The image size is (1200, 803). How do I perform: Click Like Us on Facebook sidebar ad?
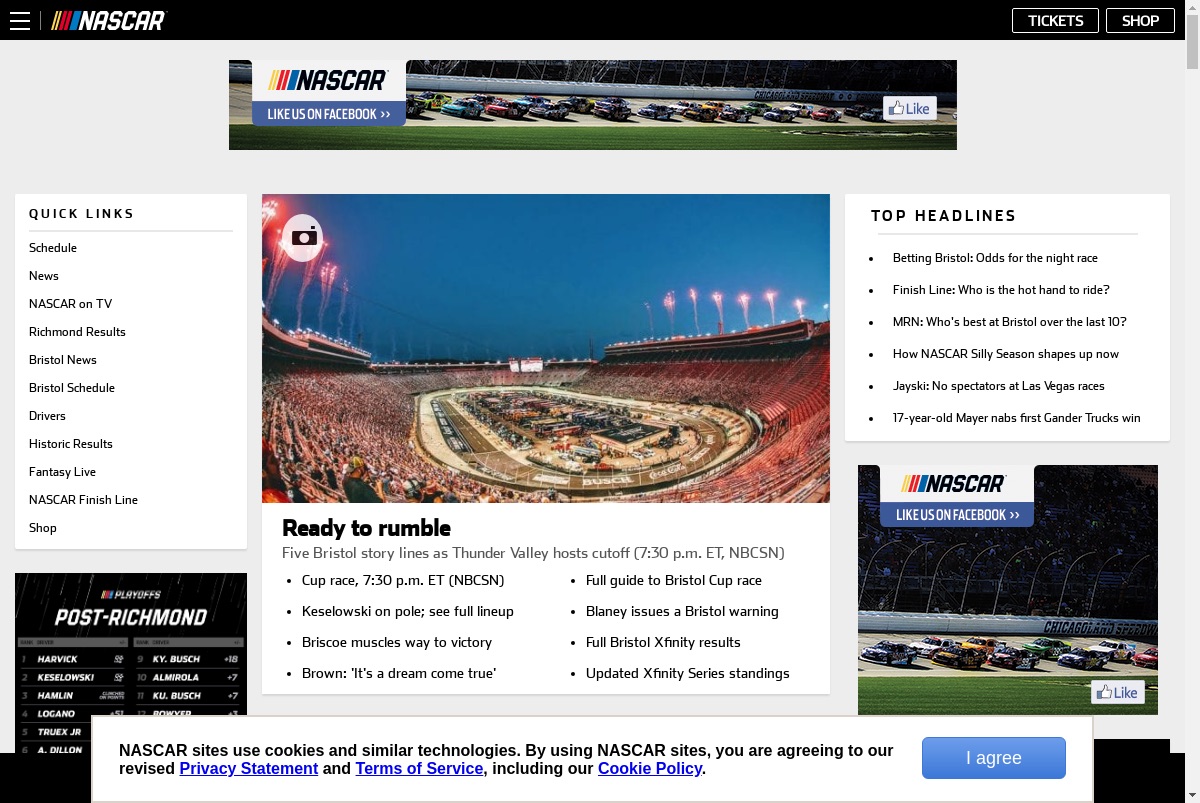point(957,515)
